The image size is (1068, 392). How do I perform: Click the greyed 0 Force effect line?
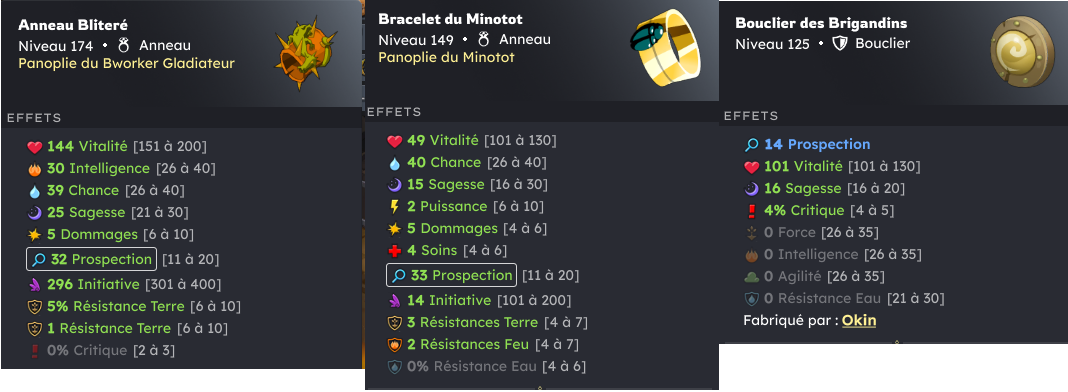tap(811, 232)
